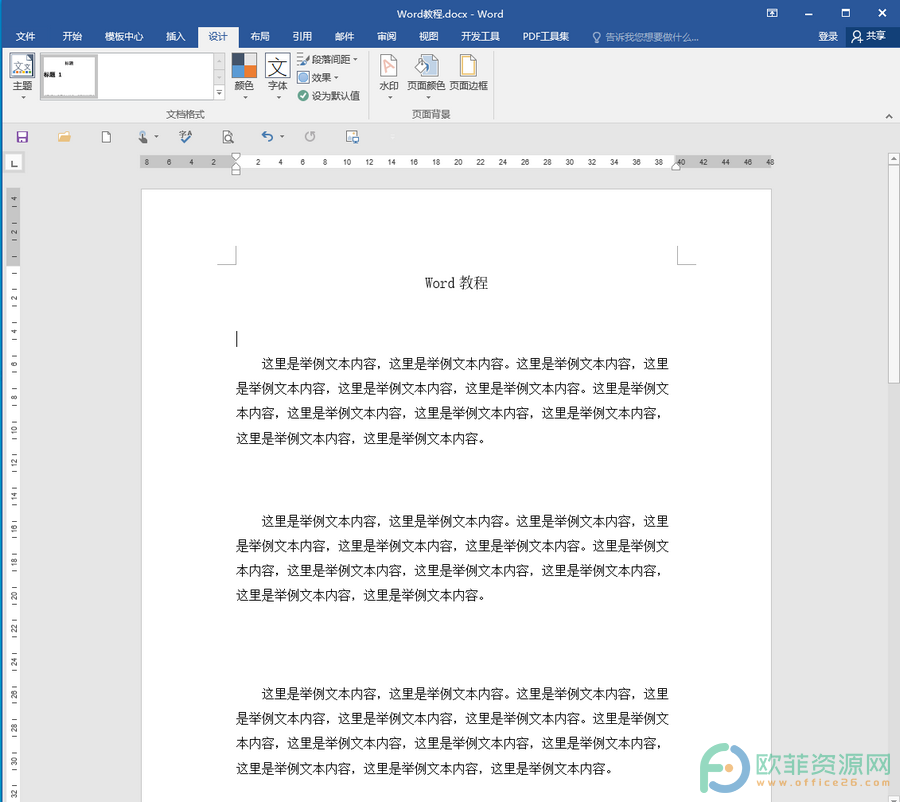The width and height of the screenshot is (900, 802).
Task: Collapse the ribbon with the chevron
Action: pos(889,116)
